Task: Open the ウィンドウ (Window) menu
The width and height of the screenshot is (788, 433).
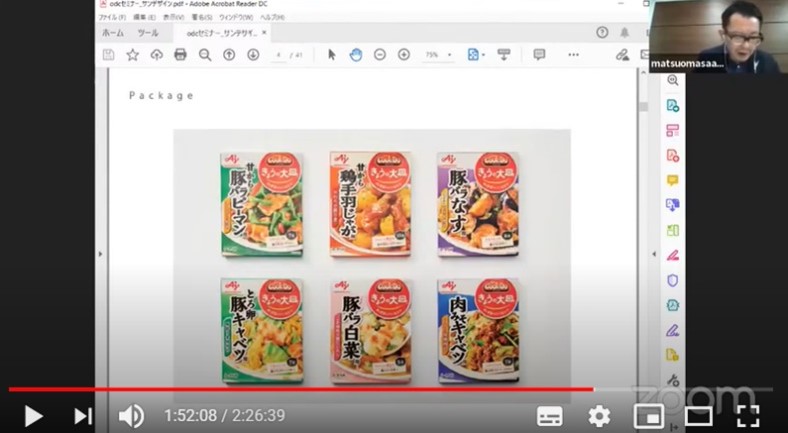Action: 237,17
